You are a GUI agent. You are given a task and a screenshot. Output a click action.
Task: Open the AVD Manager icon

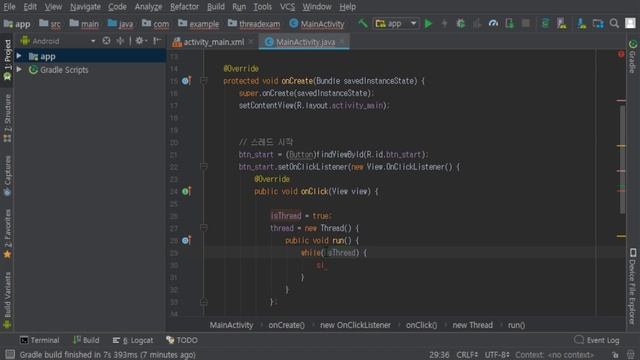(562, 24)
